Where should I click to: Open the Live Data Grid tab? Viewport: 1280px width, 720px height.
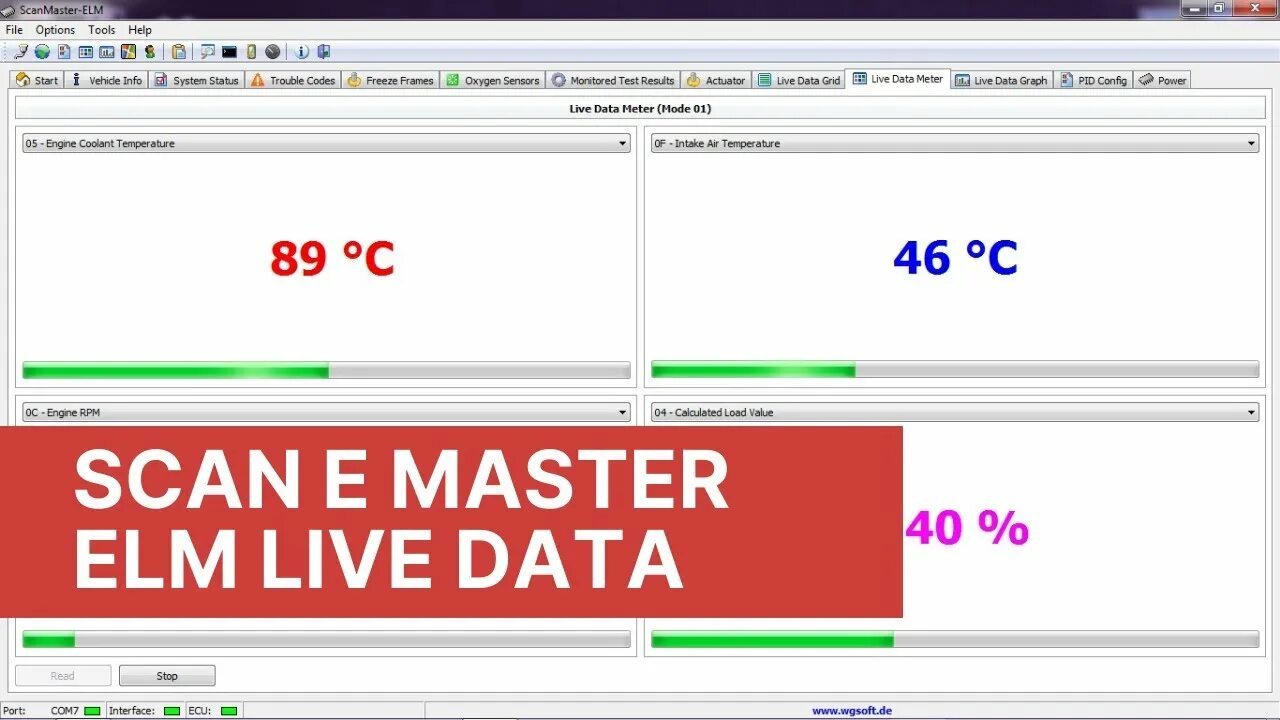point(798,80)
